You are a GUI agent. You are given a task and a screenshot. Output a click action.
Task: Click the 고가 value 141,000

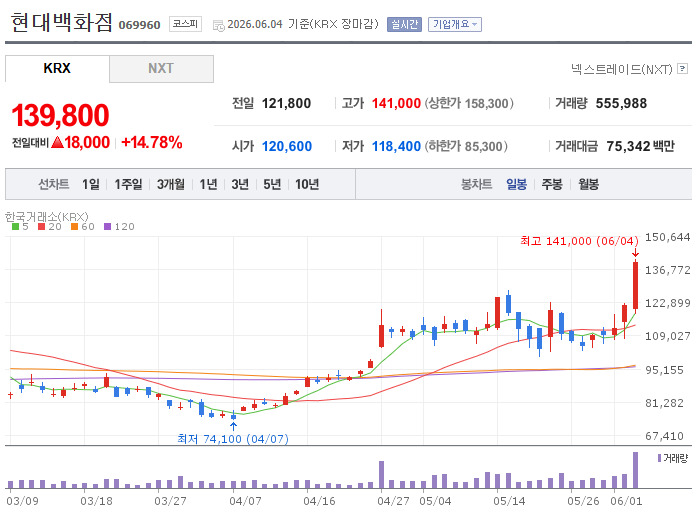pyautogui.click(x=396, y=103)
